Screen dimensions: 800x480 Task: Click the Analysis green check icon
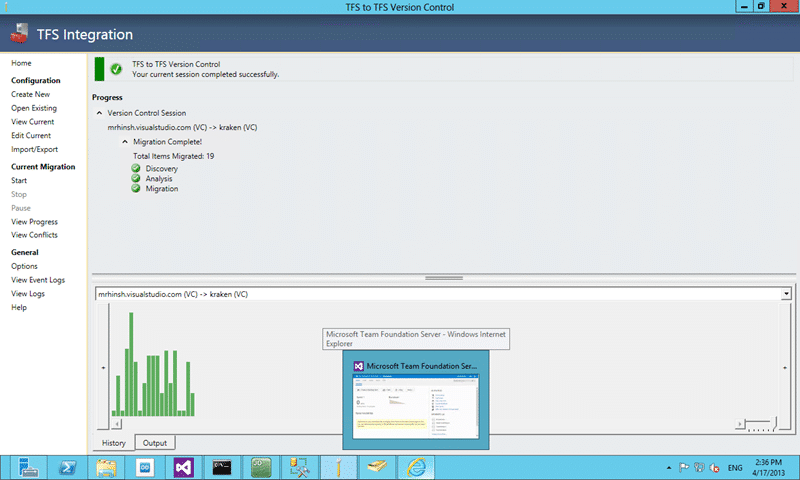pyautogui.click(x=136, y=178)
